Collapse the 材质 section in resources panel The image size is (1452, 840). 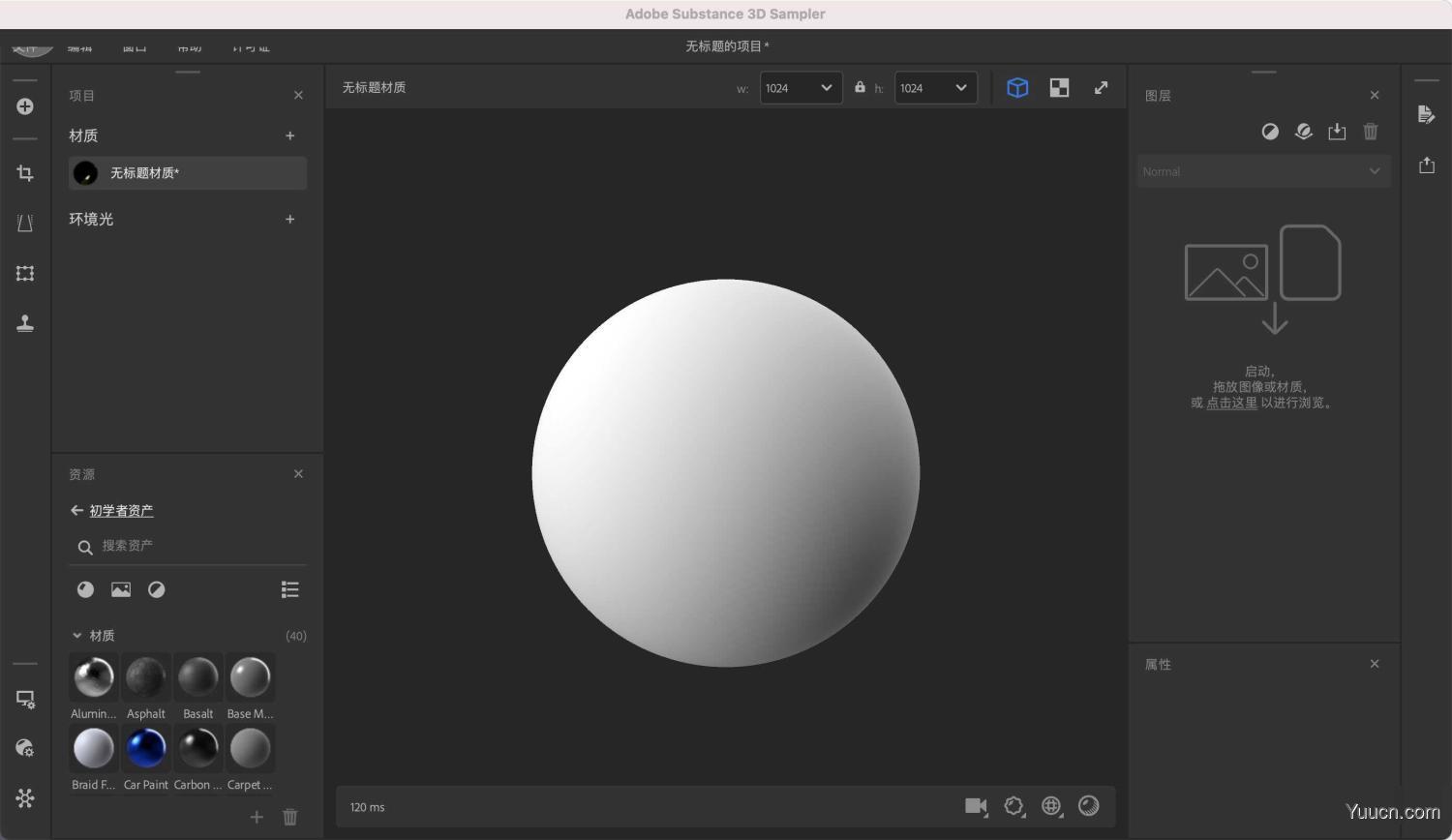pos(77,635)
